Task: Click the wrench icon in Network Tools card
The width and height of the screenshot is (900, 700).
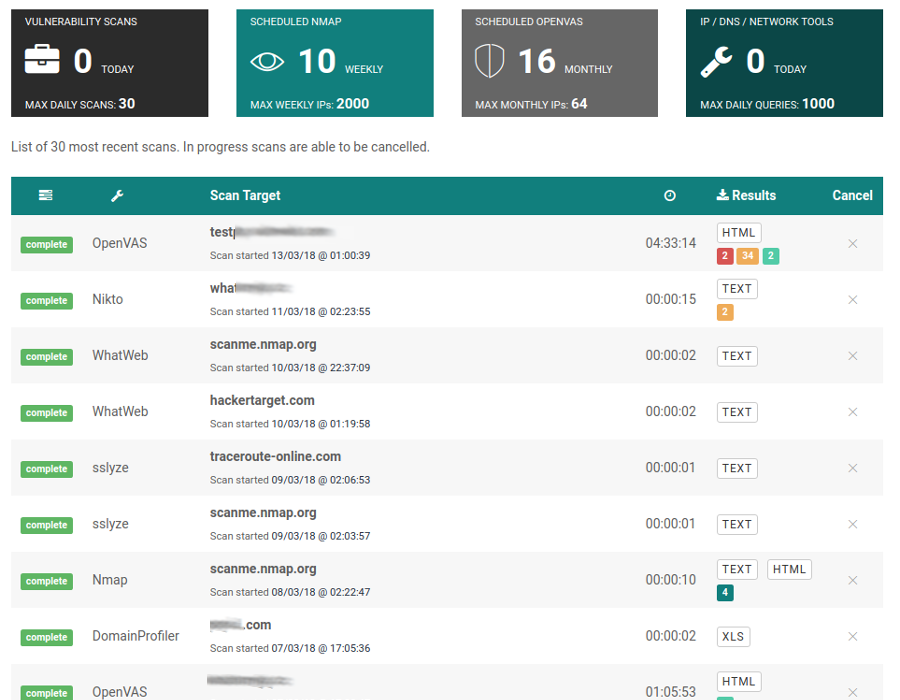Action: pyautogui.click(x=716, y=63)
